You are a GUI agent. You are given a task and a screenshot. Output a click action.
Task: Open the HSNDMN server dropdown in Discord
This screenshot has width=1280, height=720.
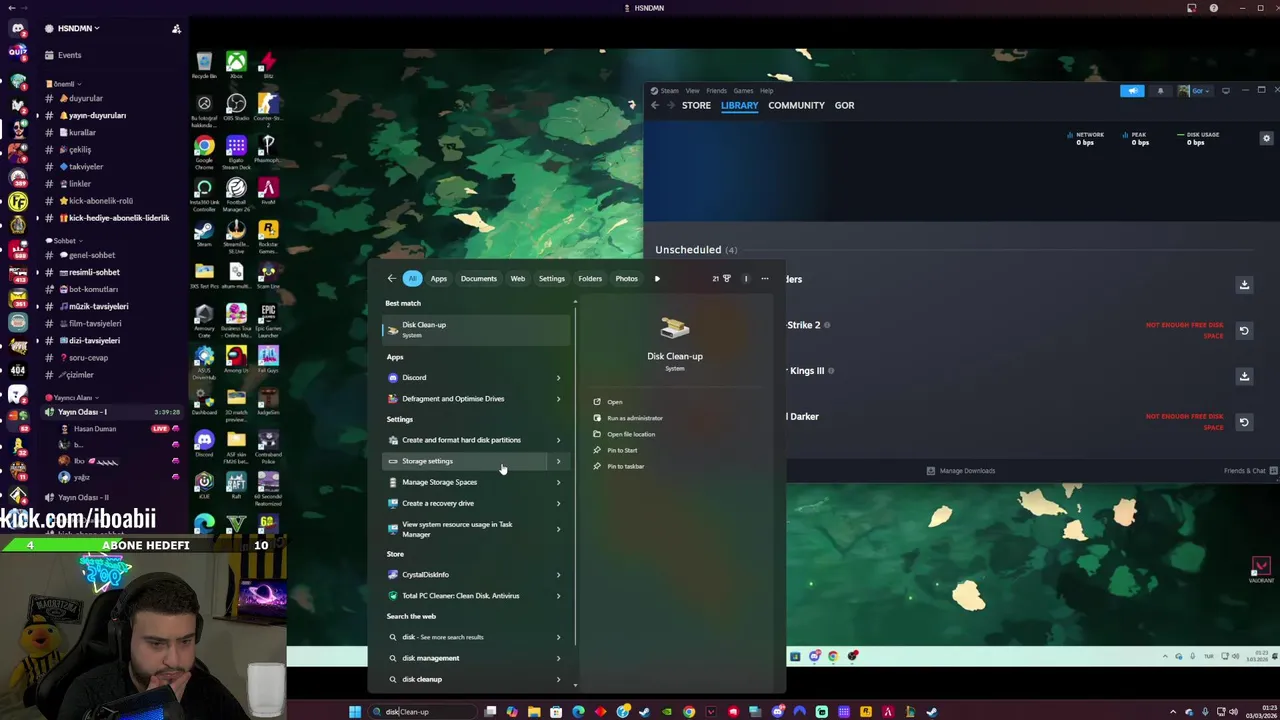[79, 28]
